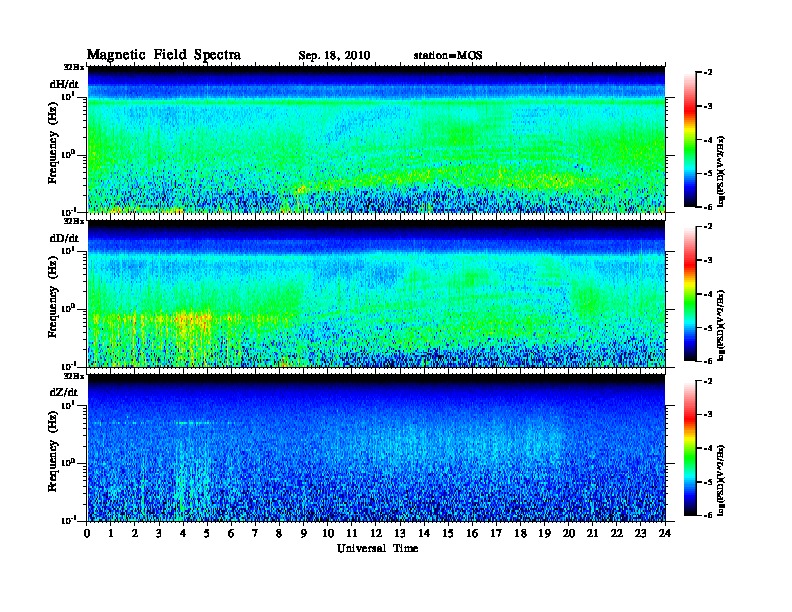Click the color bar beside dZ/dt plot

tap(690, 448)
